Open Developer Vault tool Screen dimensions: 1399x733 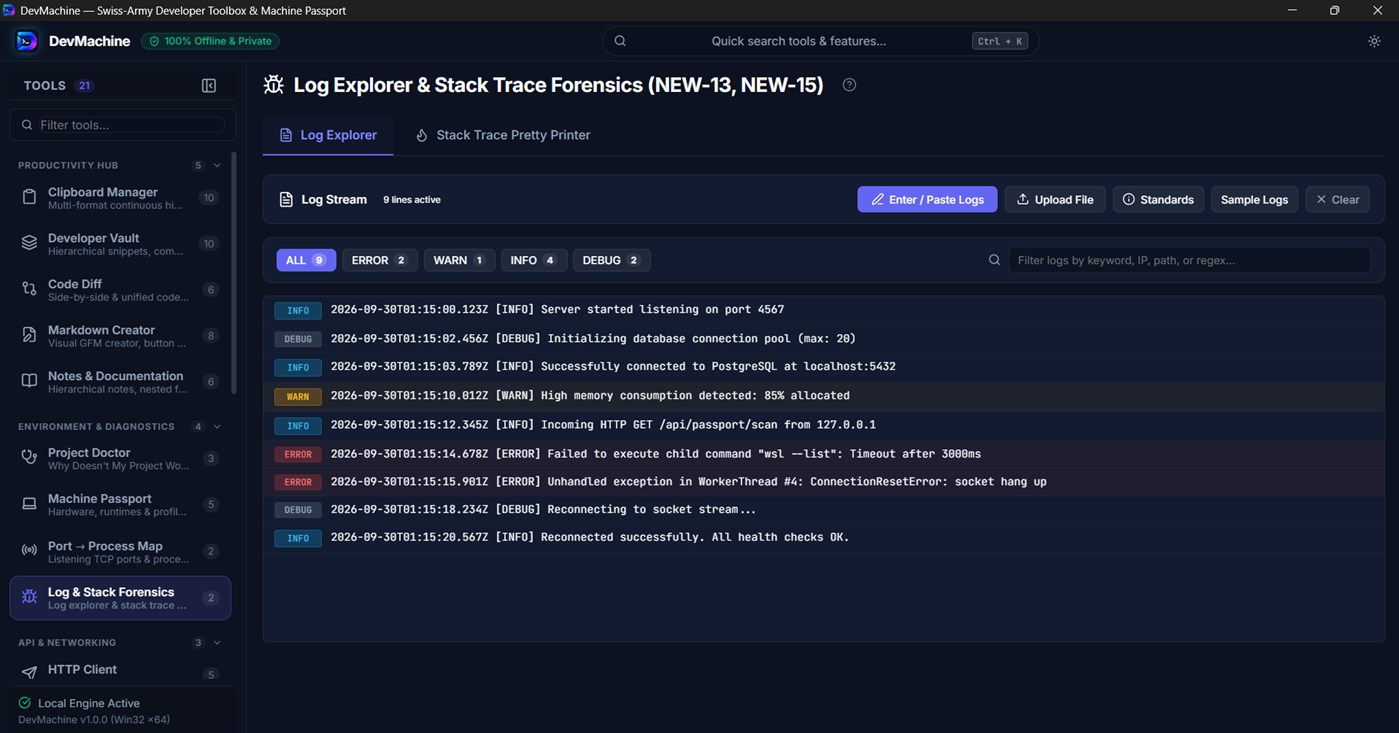[x=120, y=244]
